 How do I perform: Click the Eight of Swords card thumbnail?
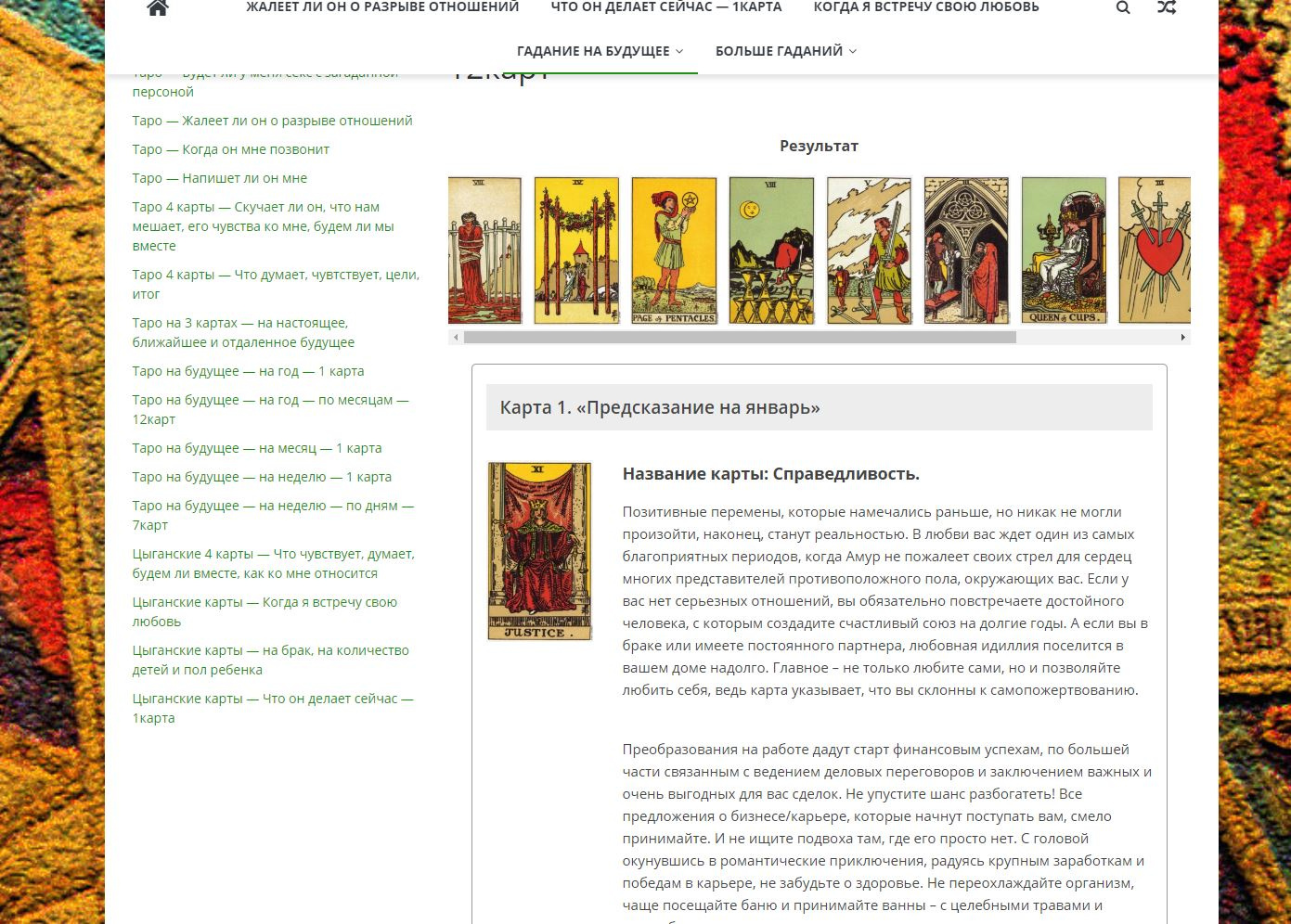(x=484, y=250)
